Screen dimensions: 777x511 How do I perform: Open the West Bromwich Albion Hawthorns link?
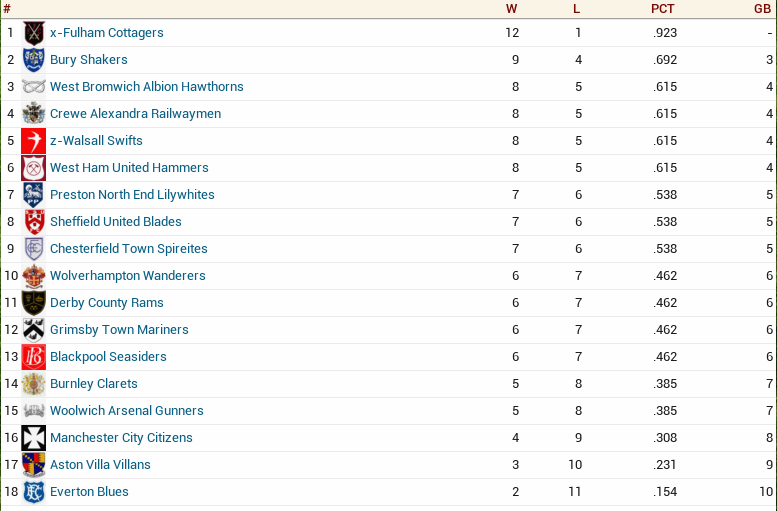point(146,87)
